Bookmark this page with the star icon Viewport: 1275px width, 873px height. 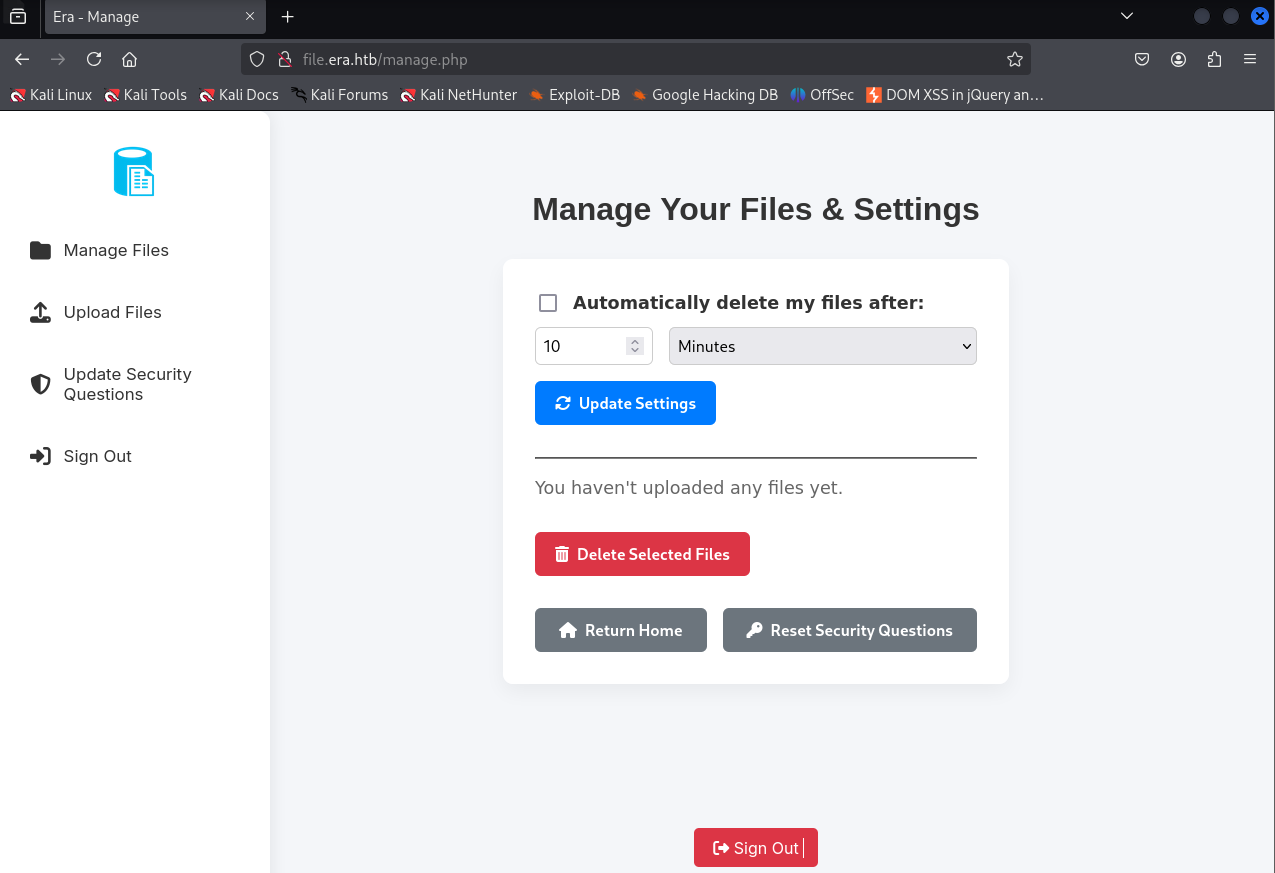pyautogui.click(x=1014, y=59)
